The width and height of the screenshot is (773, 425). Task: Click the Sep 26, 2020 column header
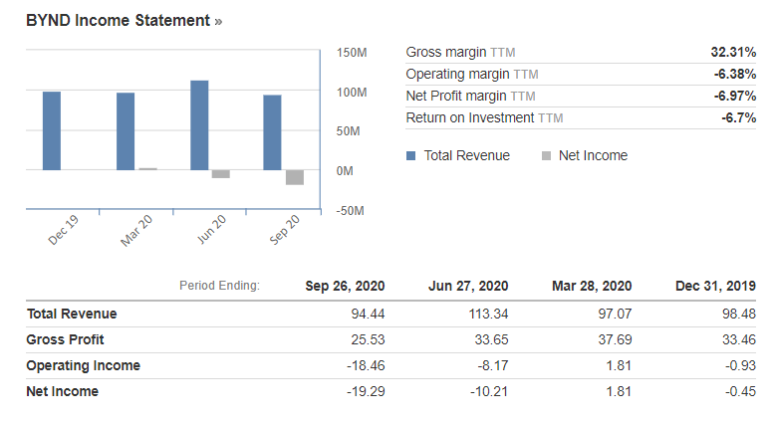345,286
